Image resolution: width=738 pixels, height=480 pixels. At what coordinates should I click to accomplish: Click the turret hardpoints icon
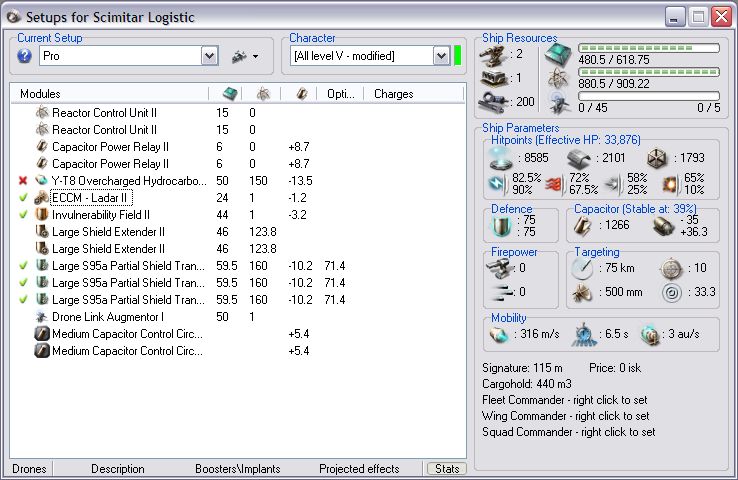pos(493,56)
